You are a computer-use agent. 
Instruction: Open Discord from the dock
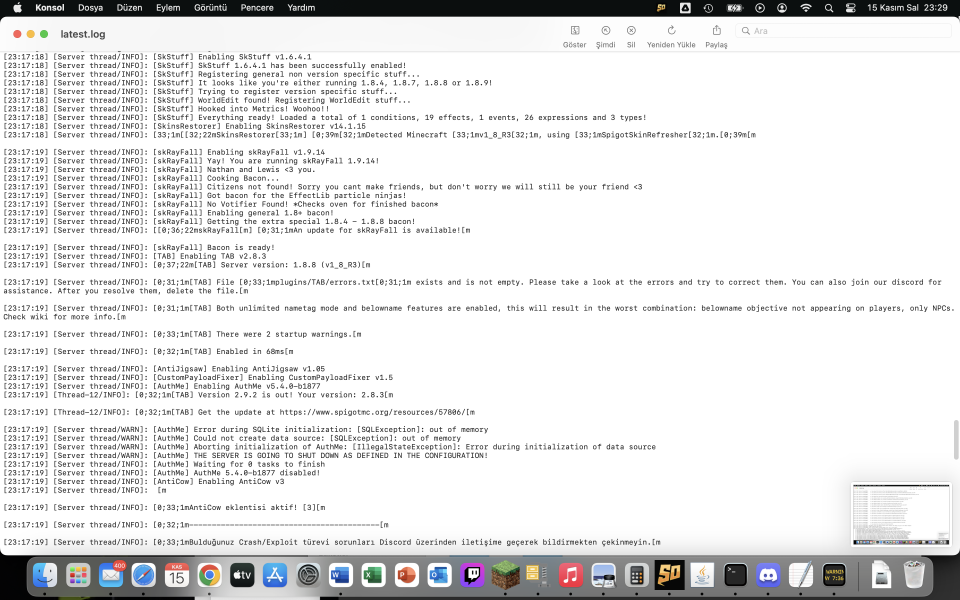[x=768, y=575]
